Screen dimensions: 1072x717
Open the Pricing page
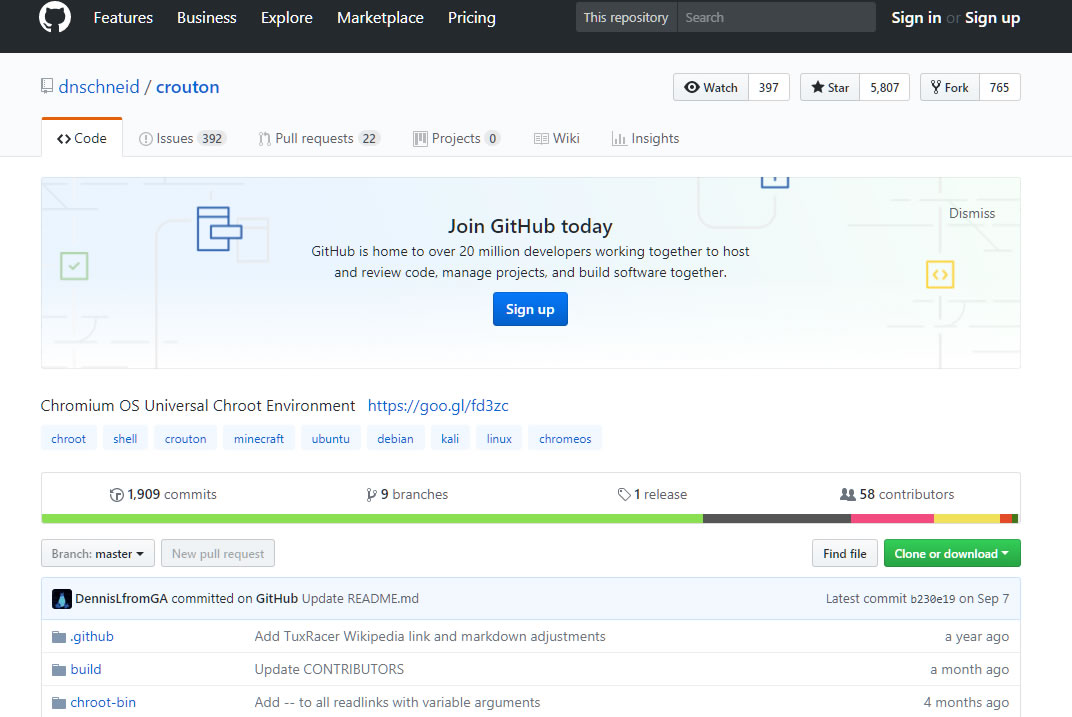[472, 18]
